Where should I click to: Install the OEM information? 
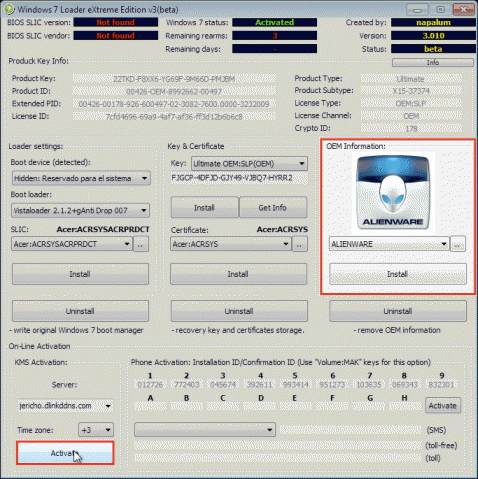[x=398, y=274]
